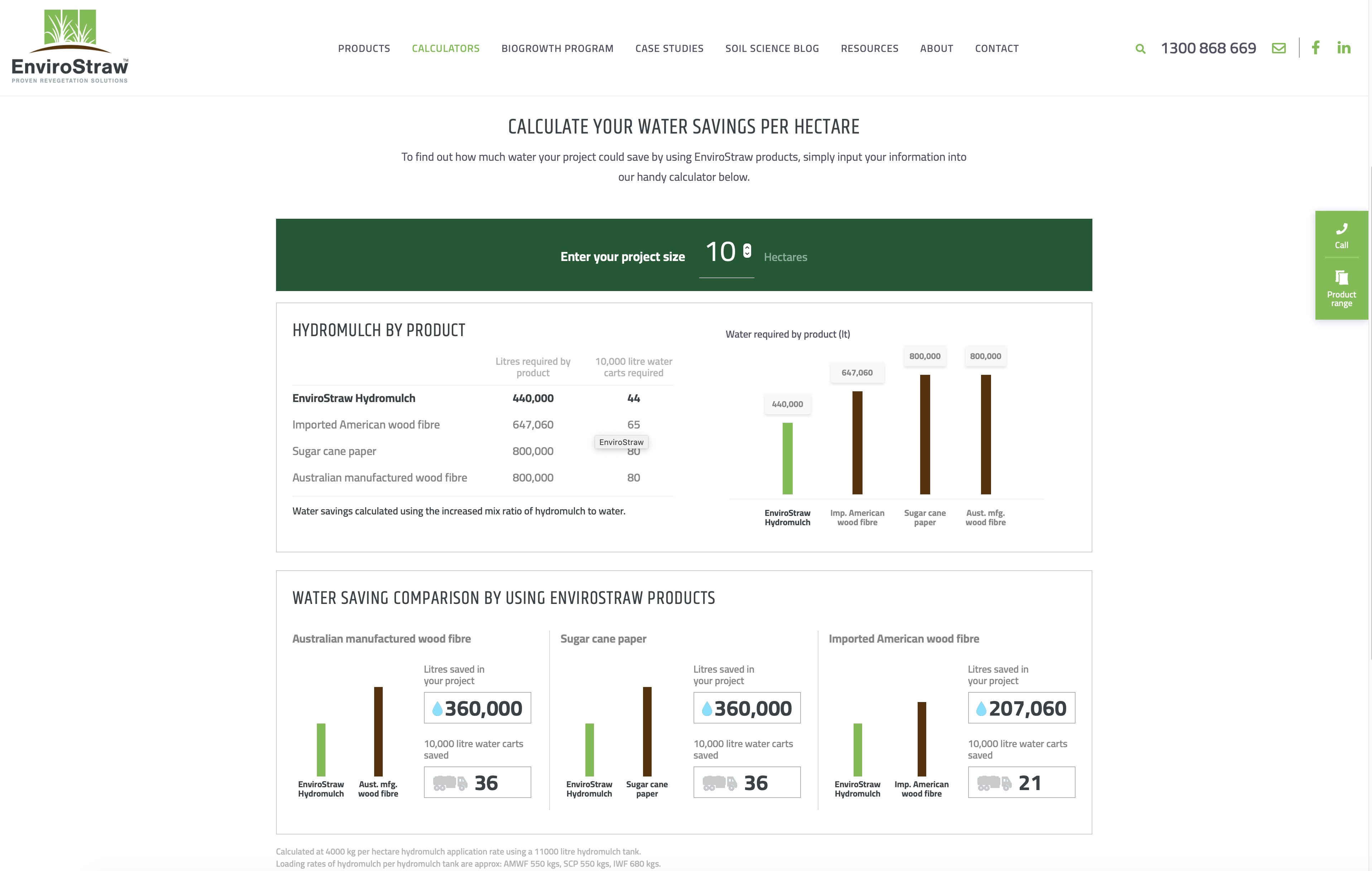This screenshot has height=871, width=1372.
Task: Click phone number 1300 868 669
Action: pyautogui.click(x=1208, y=48)
